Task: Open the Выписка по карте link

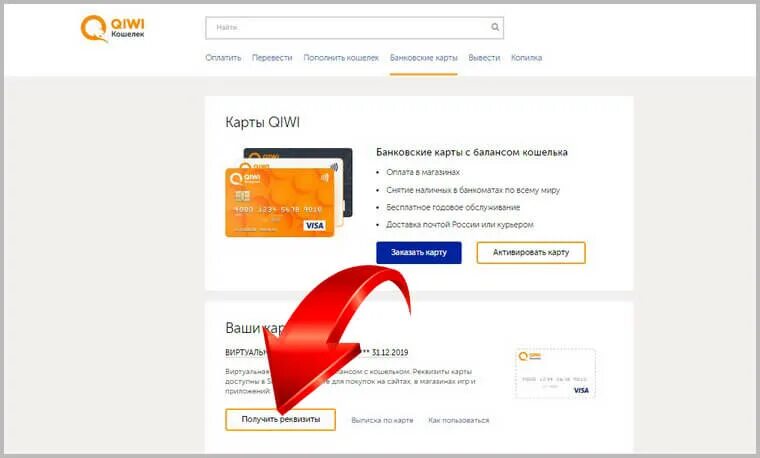Action: tap(382, 420)
